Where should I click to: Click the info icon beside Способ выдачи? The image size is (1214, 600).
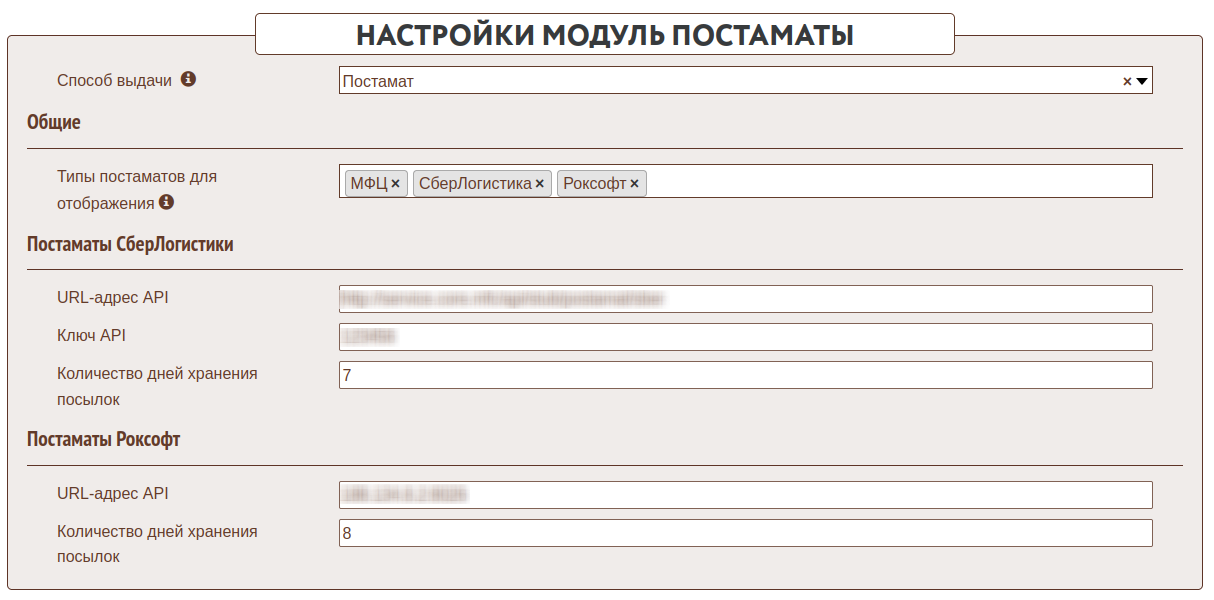[188, 80]
